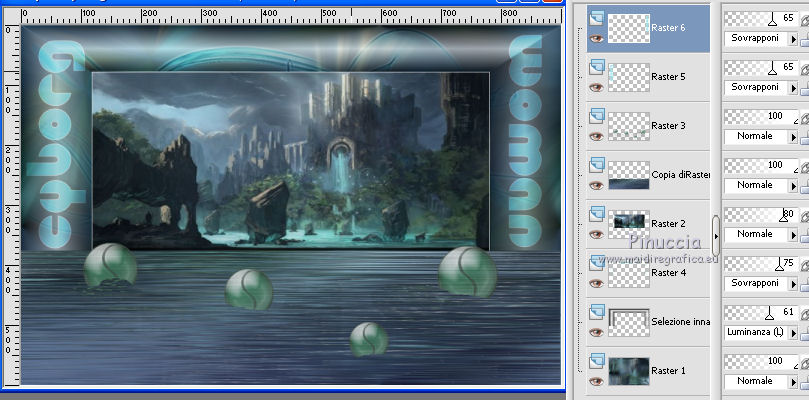Toggle visibility of the Raster 5 layer
Image resolution: width=809 pixels, height=400 pixels.
pos(596,87)
